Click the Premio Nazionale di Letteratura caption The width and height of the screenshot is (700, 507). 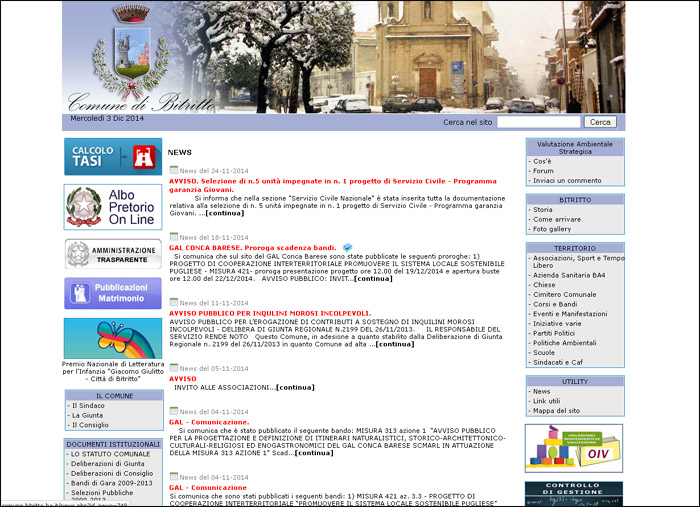tap(113, 371)
